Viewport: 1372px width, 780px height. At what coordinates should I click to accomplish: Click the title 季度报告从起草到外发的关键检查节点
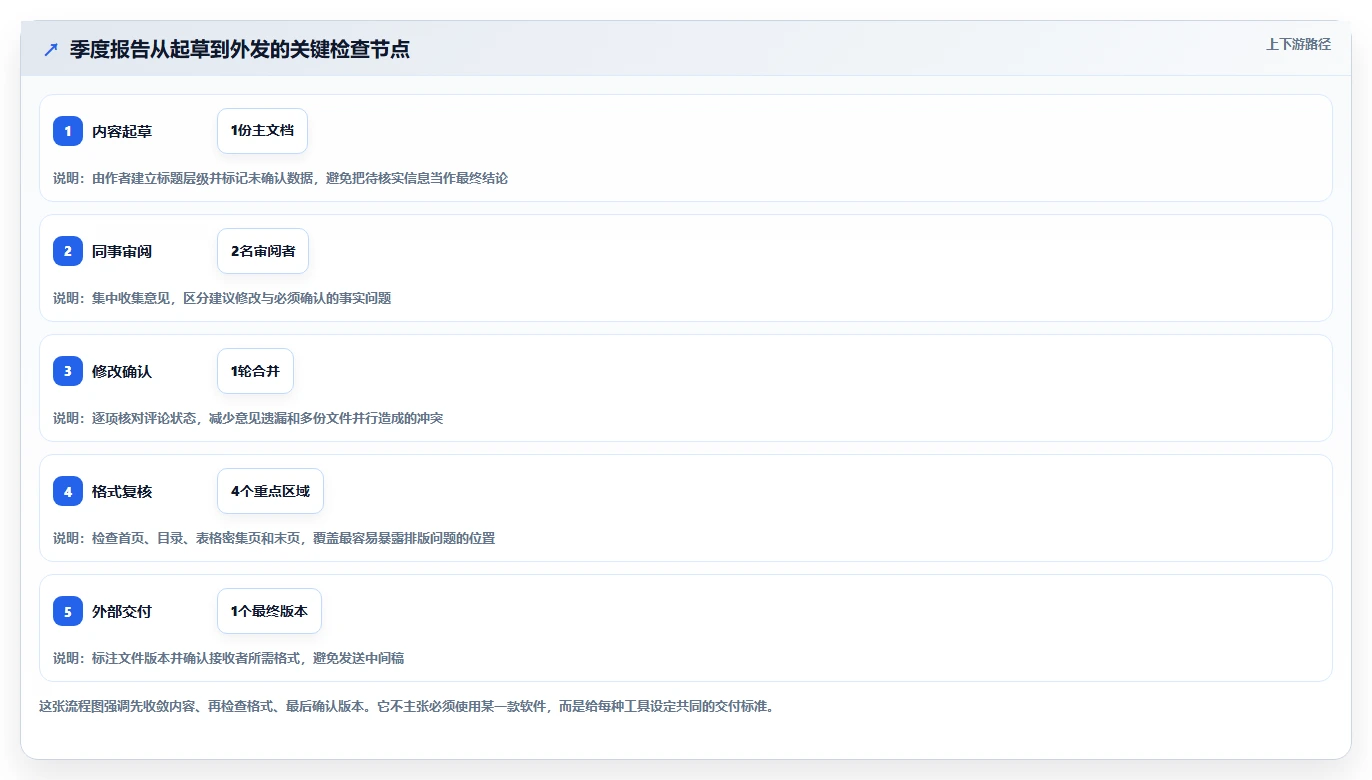(240, 50)
